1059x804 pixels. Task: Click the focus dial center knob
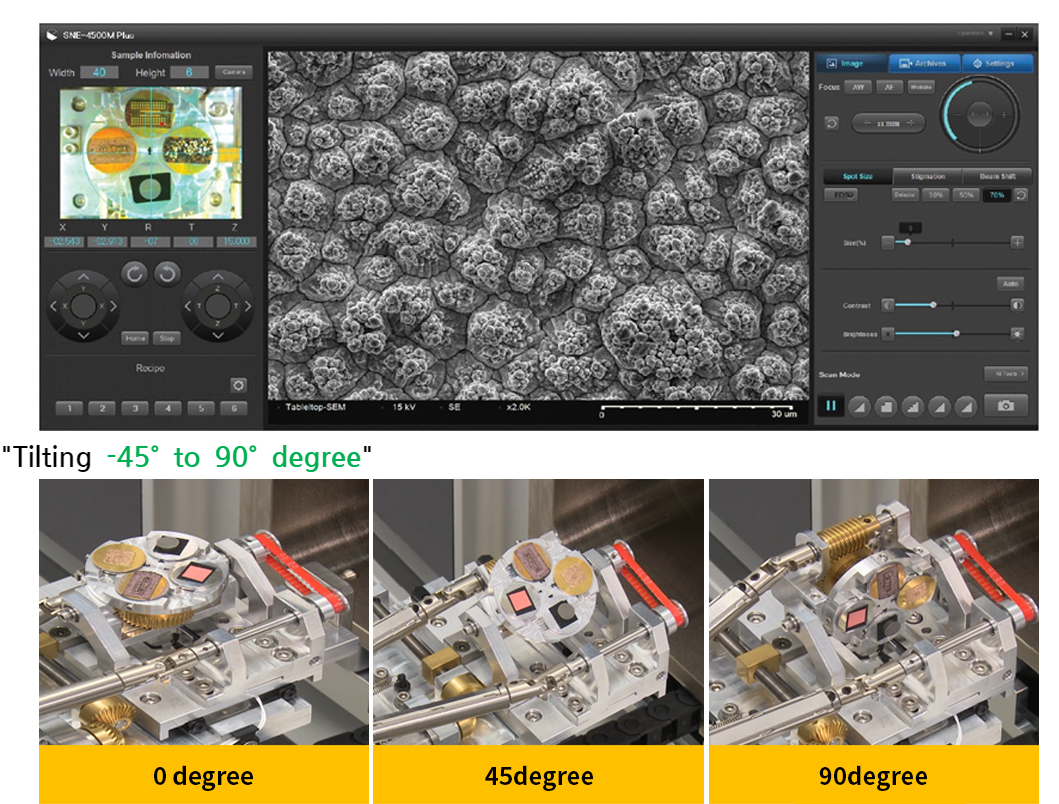pos(979,114)
